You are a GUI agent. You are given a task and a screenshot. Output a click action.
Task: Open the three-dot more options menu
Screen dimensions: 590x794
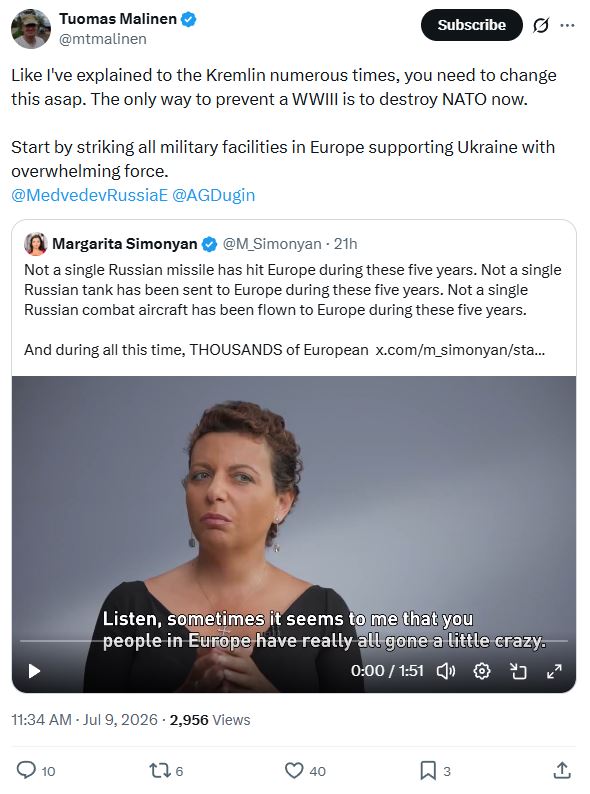(x=567, y=25)
